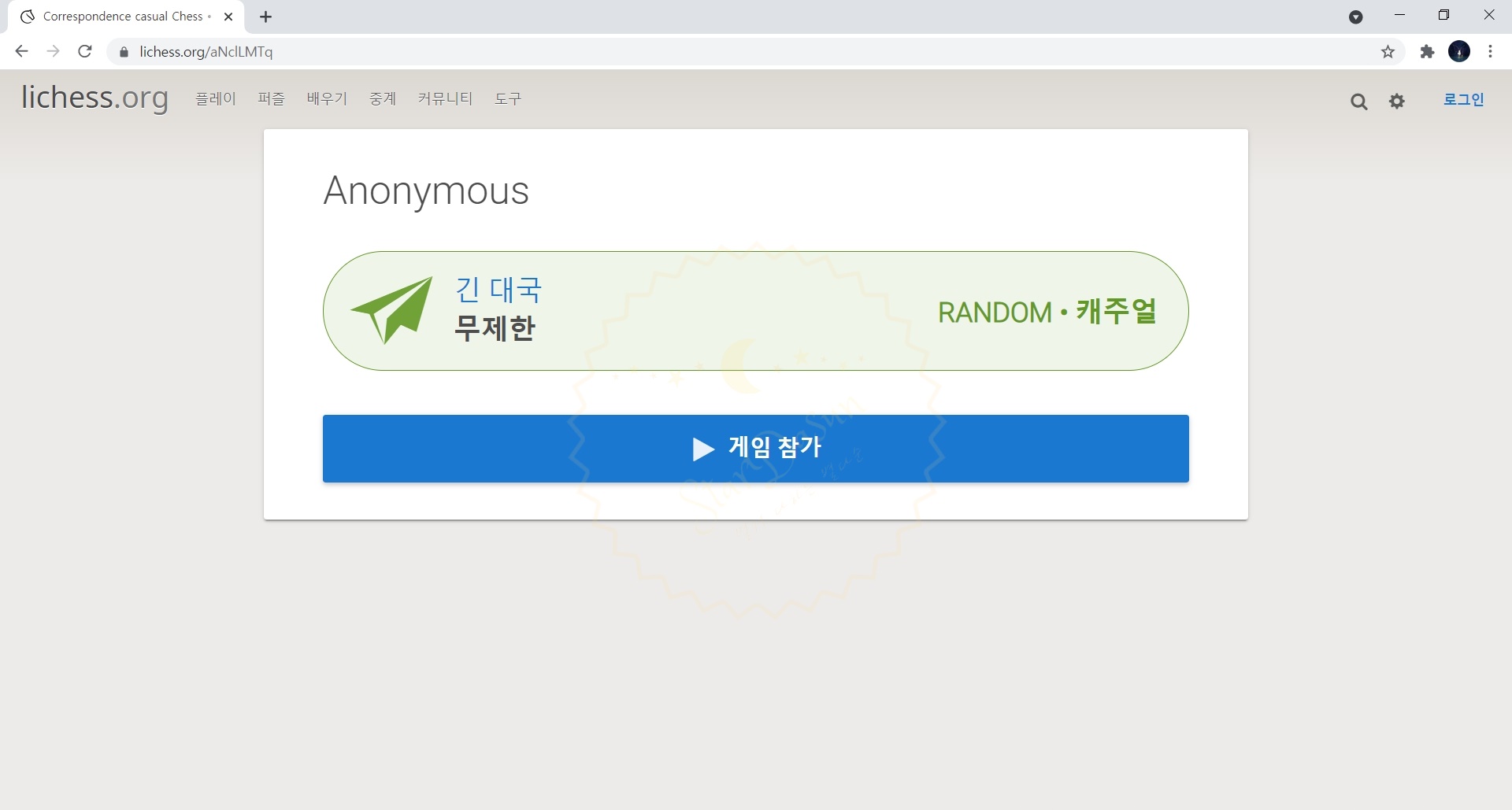This screenshot has height=810, width=1512.
Task: Open the 플레이 menu
Action: 216,98
